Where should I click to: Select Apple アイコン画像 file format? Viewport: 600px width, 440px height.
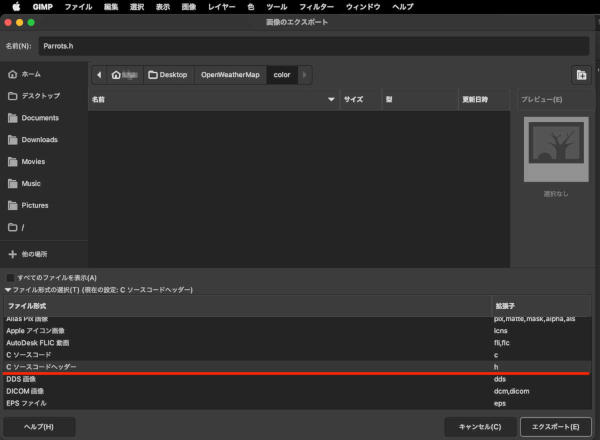click(297, 331)
